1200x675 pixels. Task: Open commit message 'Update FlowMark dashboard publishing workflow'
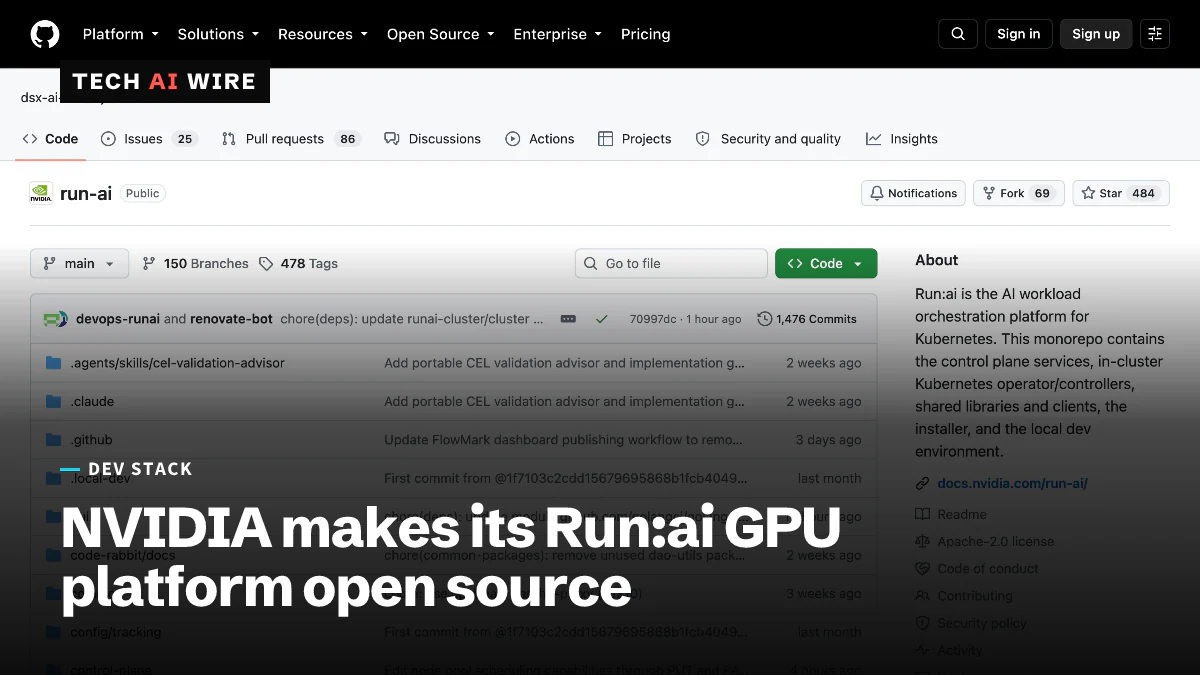(x=563, y=439)
